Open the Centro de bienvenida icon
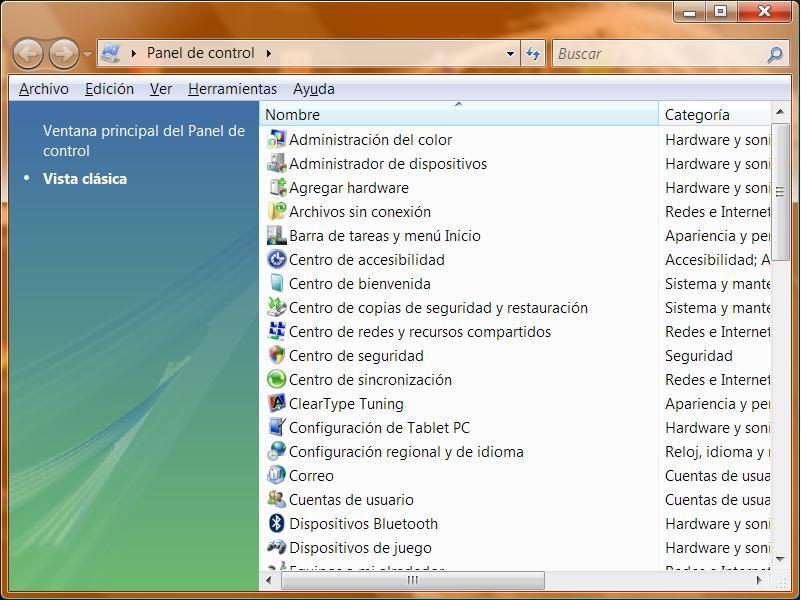The height and width of the screenshot is (600, 801). point(277,283)
